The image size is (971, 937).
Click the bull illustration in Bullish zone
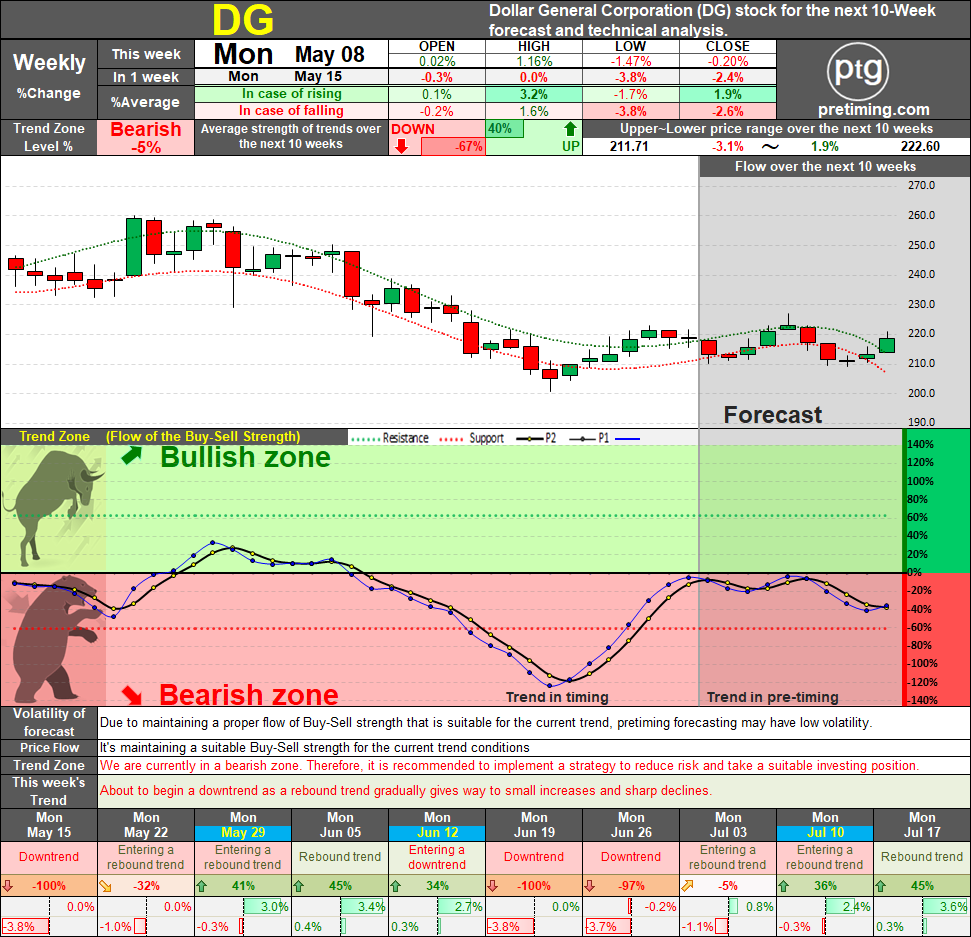(x=53, y=508)
